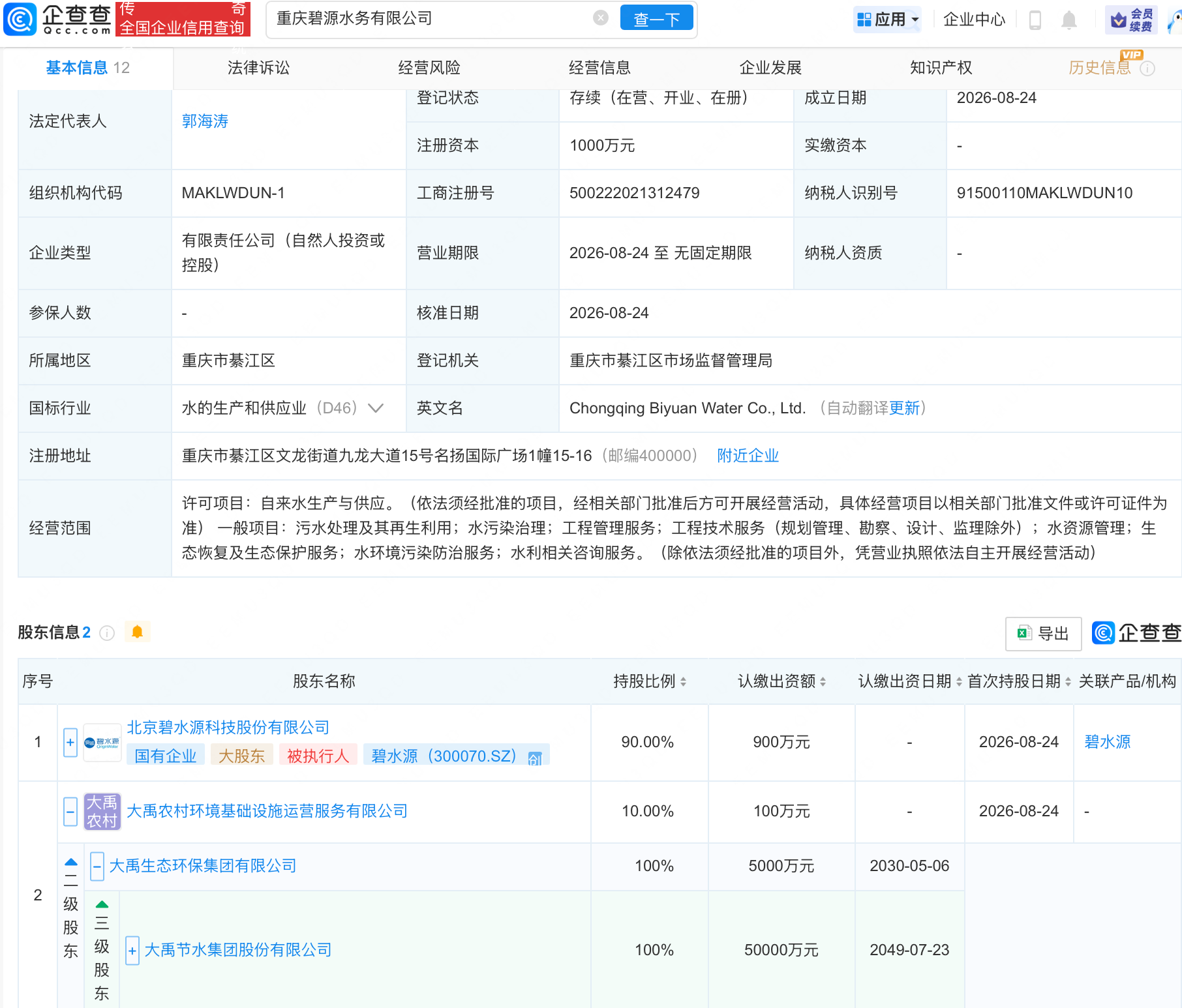Open the 应用 dropdown menu
The width and height of the screenshot is (1182, 1008).
887,20
